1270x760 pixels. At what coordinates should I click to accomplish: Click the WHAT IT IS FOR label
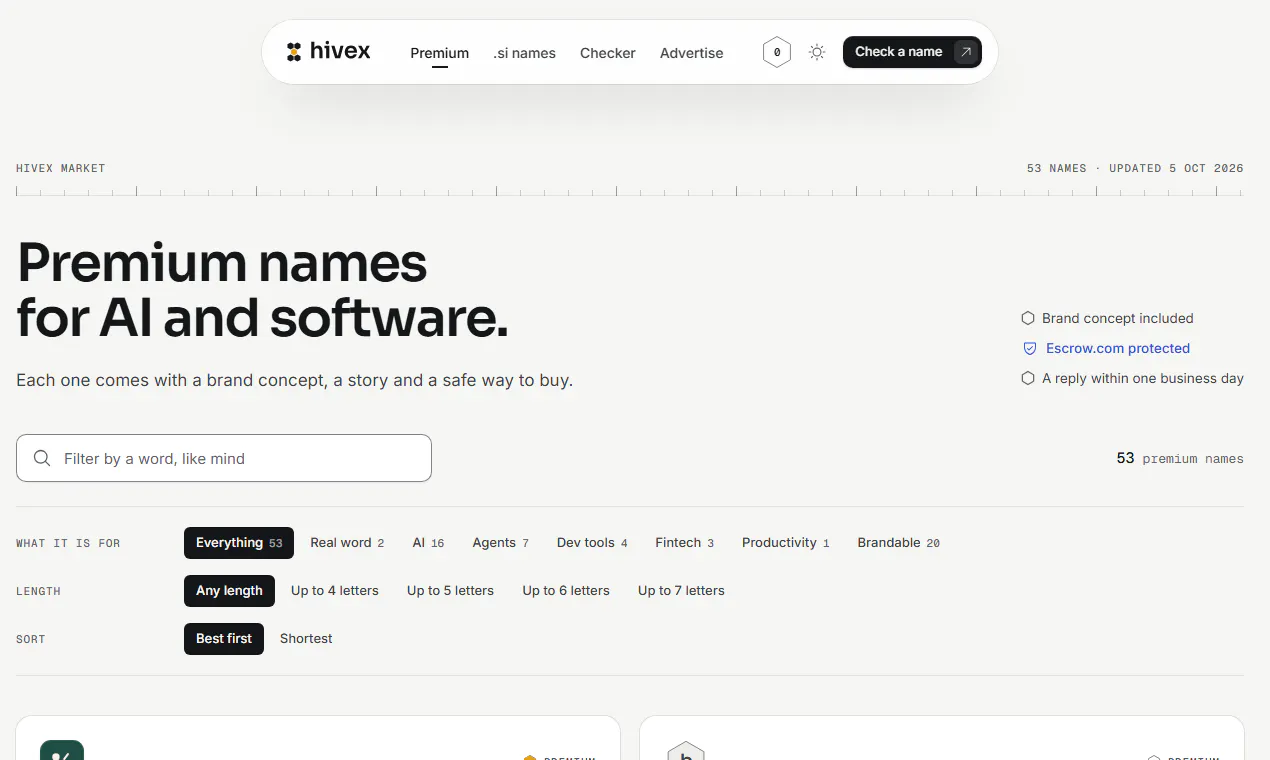pyautogui.click(x=68, y=543)
